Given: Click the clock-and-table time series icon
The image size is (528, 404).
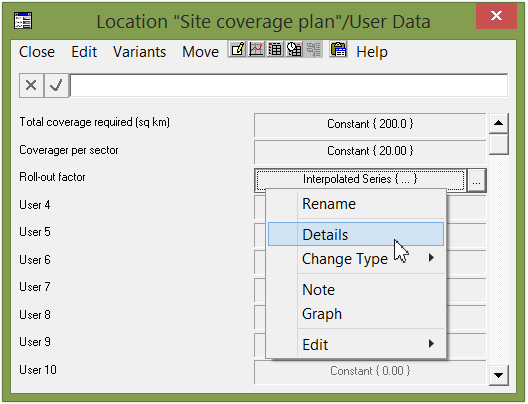Looking at the screenshot, I should pos(294,50).
